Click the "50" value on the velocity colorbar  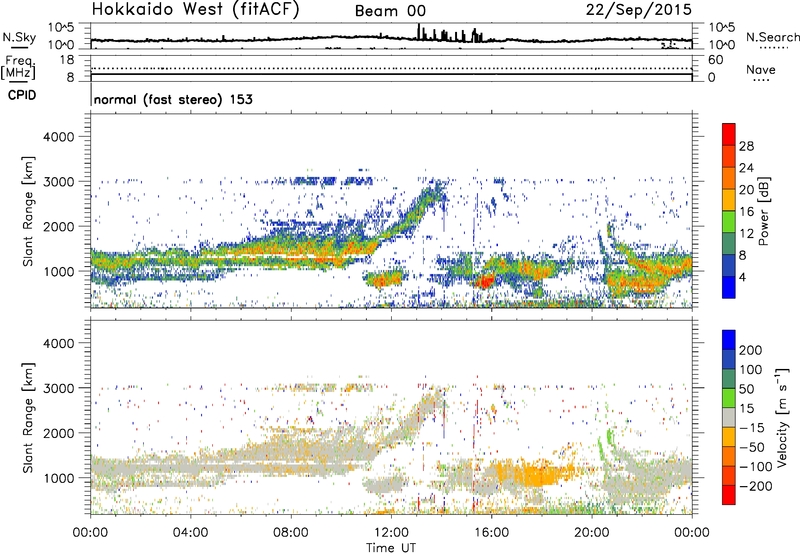(x=746, y=389)
